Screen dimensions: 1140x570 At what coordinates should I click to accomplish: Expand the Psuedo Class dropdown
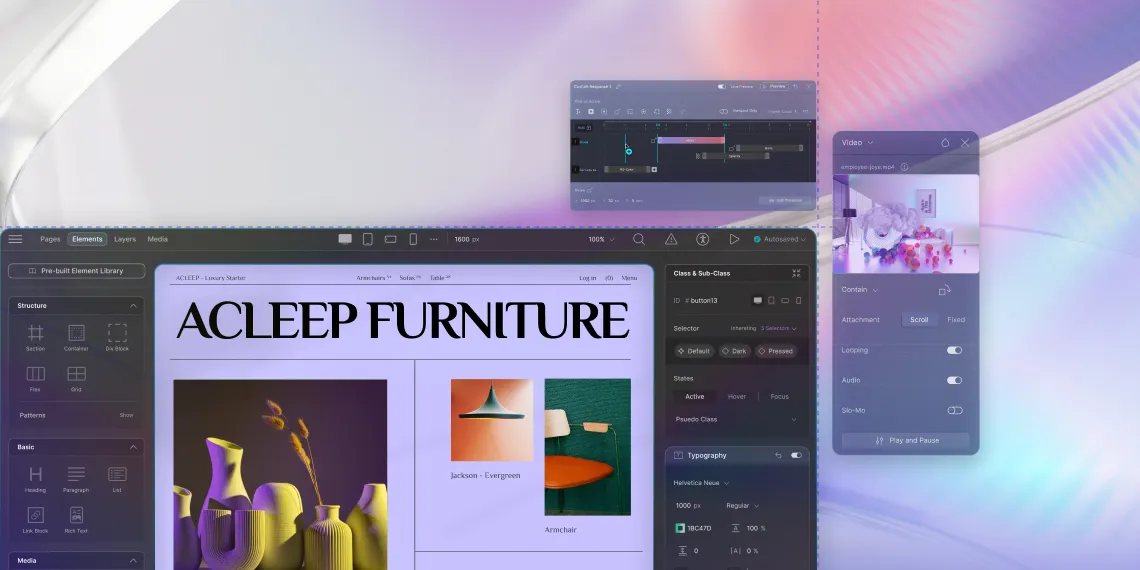(x=737, y=419)
